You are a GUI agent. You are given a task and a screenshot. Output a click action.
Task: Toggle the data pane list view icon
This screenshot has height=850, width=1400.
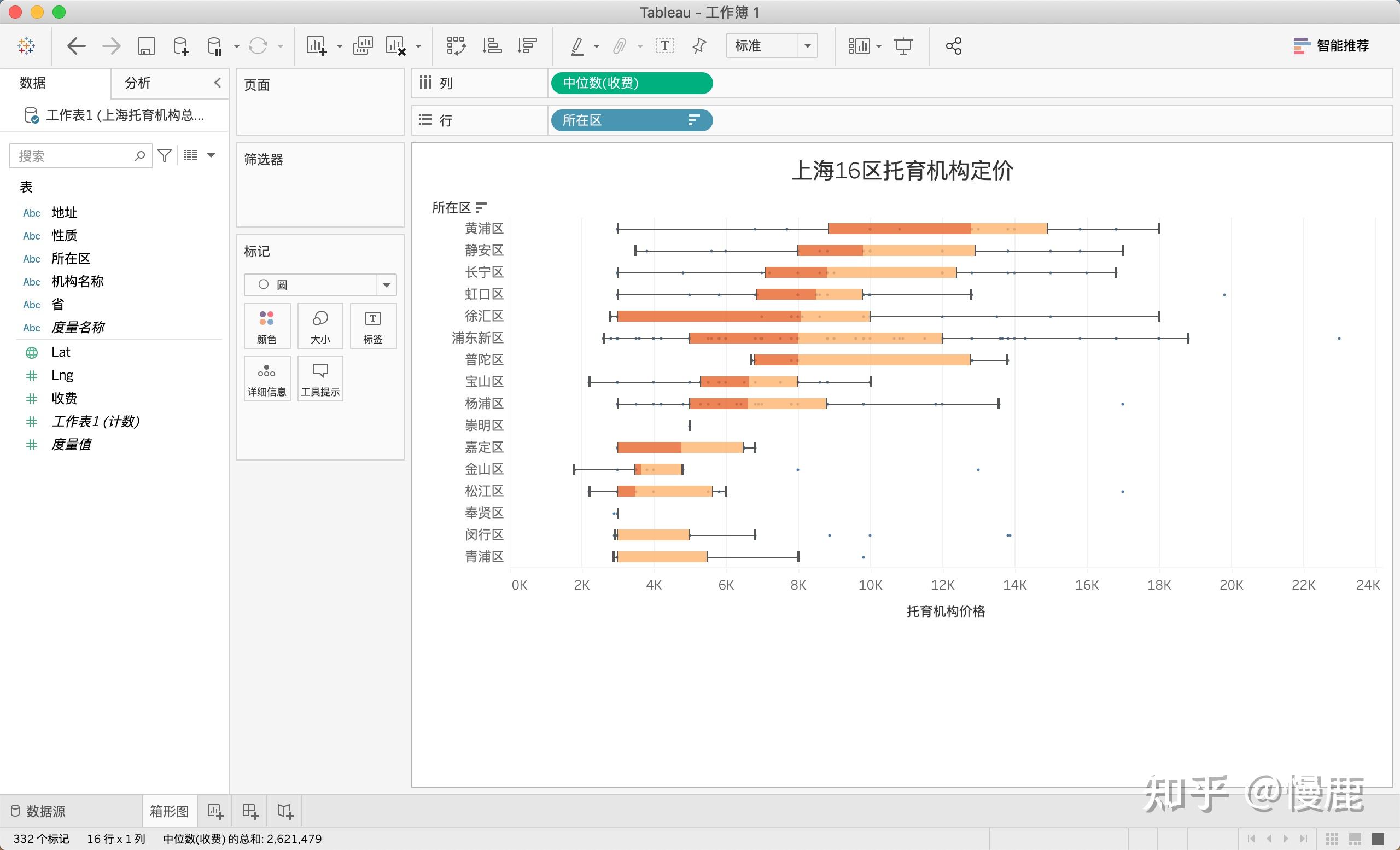click(x=190, y=155)
